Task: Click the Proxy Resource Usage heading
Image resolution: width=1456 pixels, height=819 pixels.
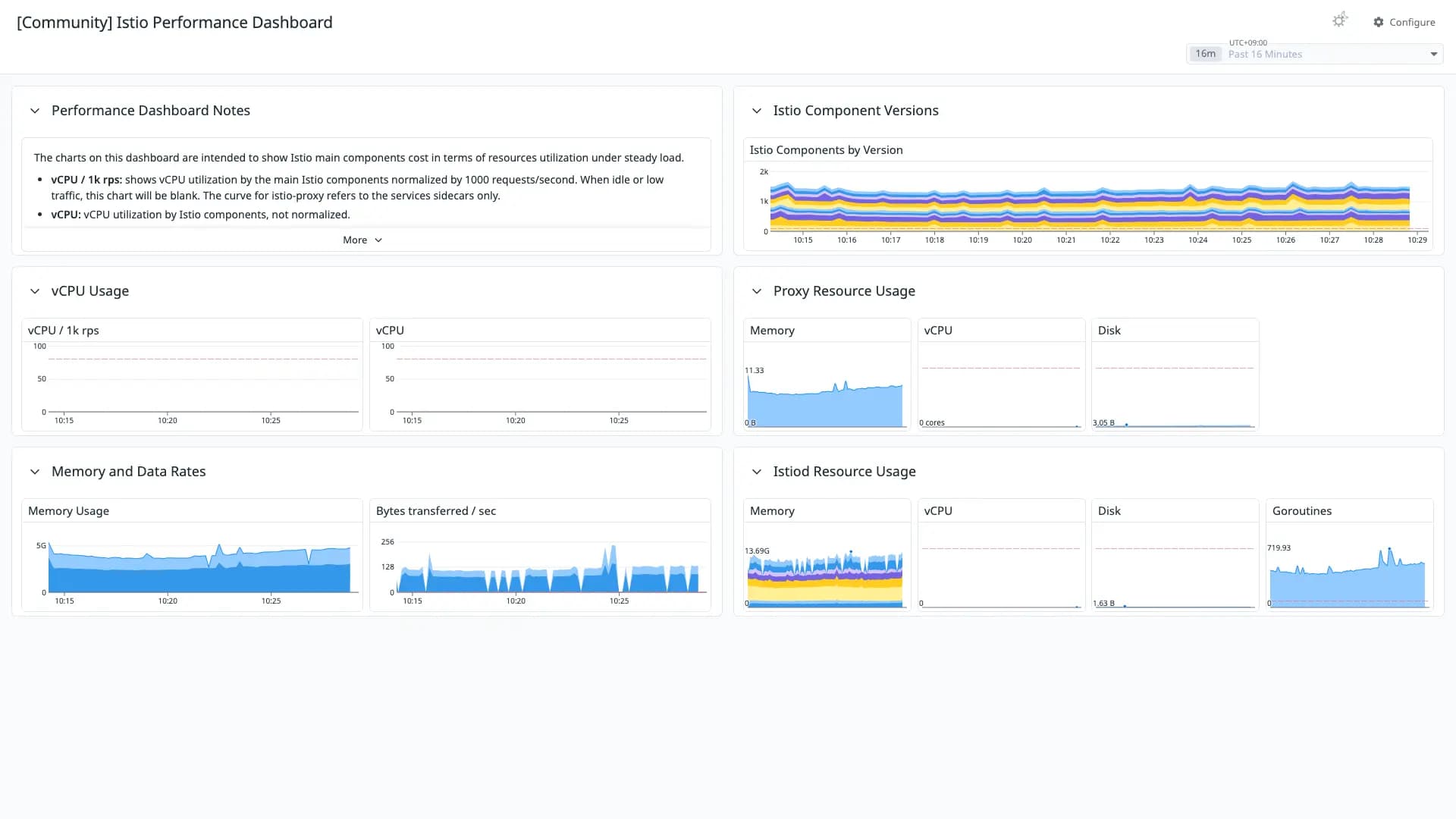Action: 844,291
